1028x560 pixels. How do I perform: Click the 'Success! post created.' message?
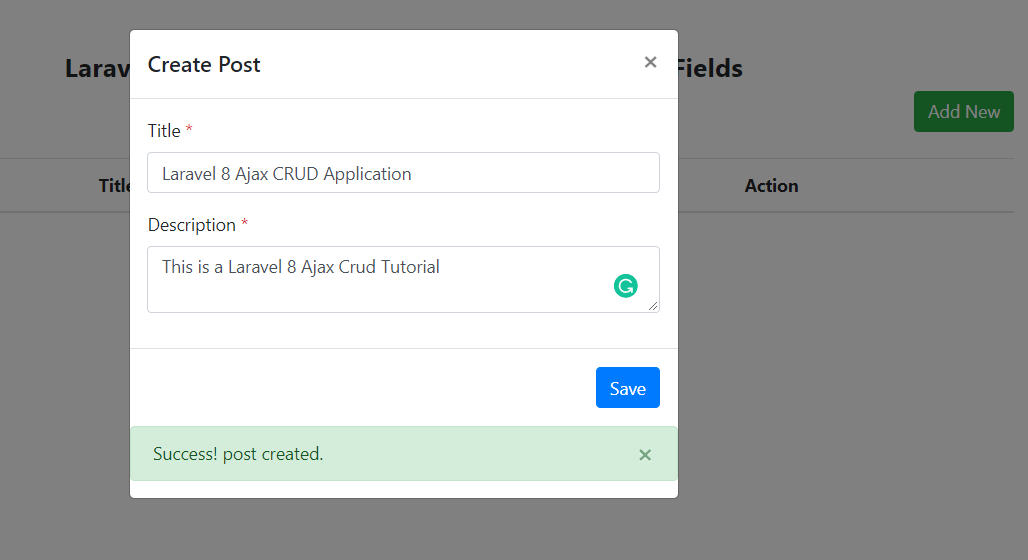click(238, 454)
